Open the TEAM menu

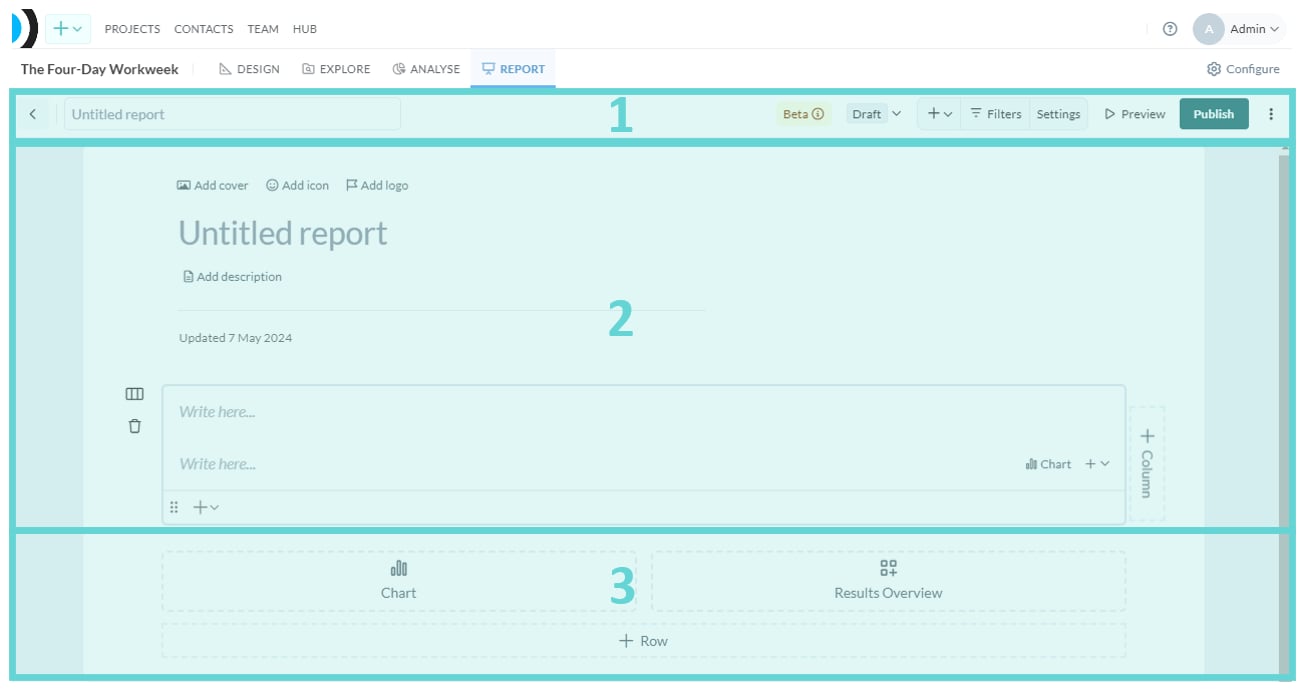pos(263,29)
